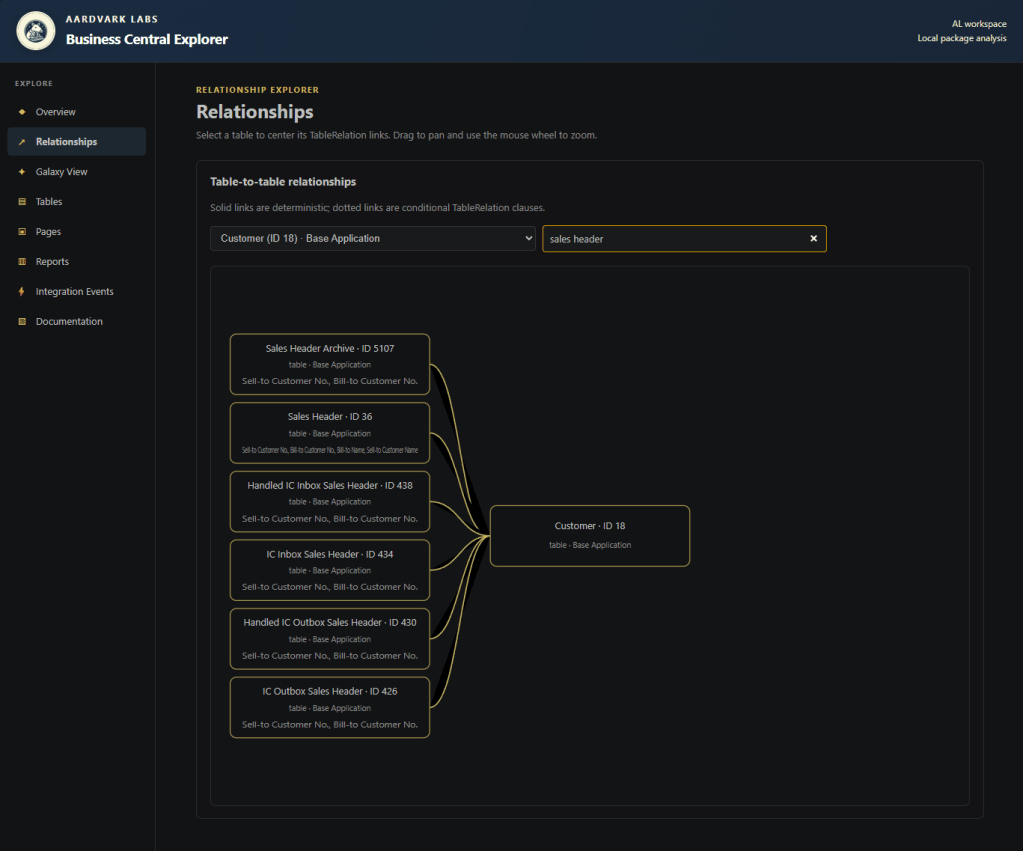This screenshot has width=1023, height=851.
Task: Click the AL workspace label
Action: (979, 23)
